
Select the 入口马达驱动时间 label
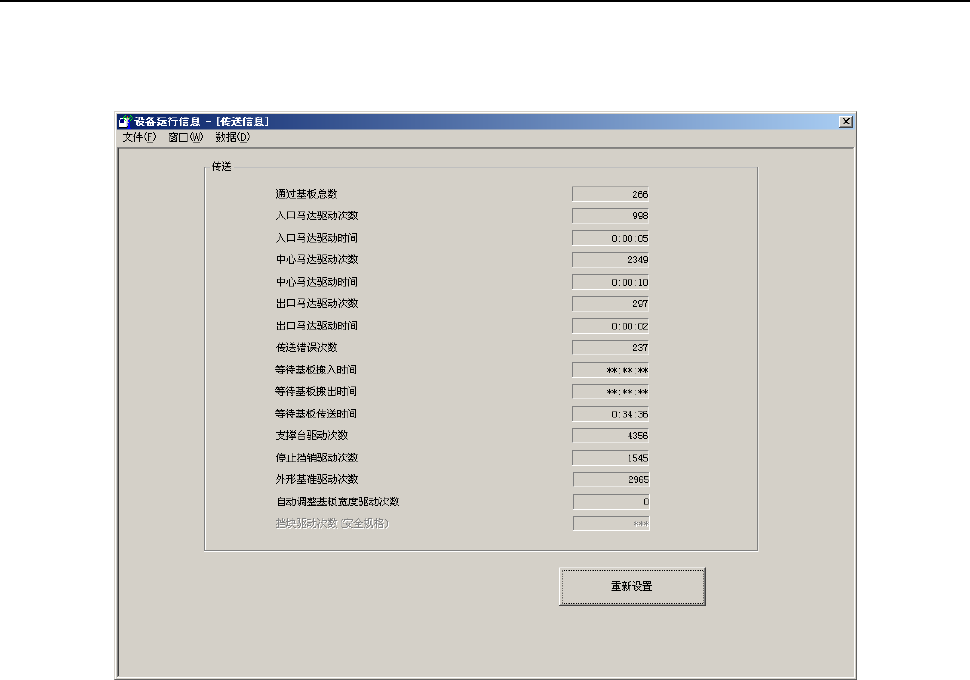316,238
